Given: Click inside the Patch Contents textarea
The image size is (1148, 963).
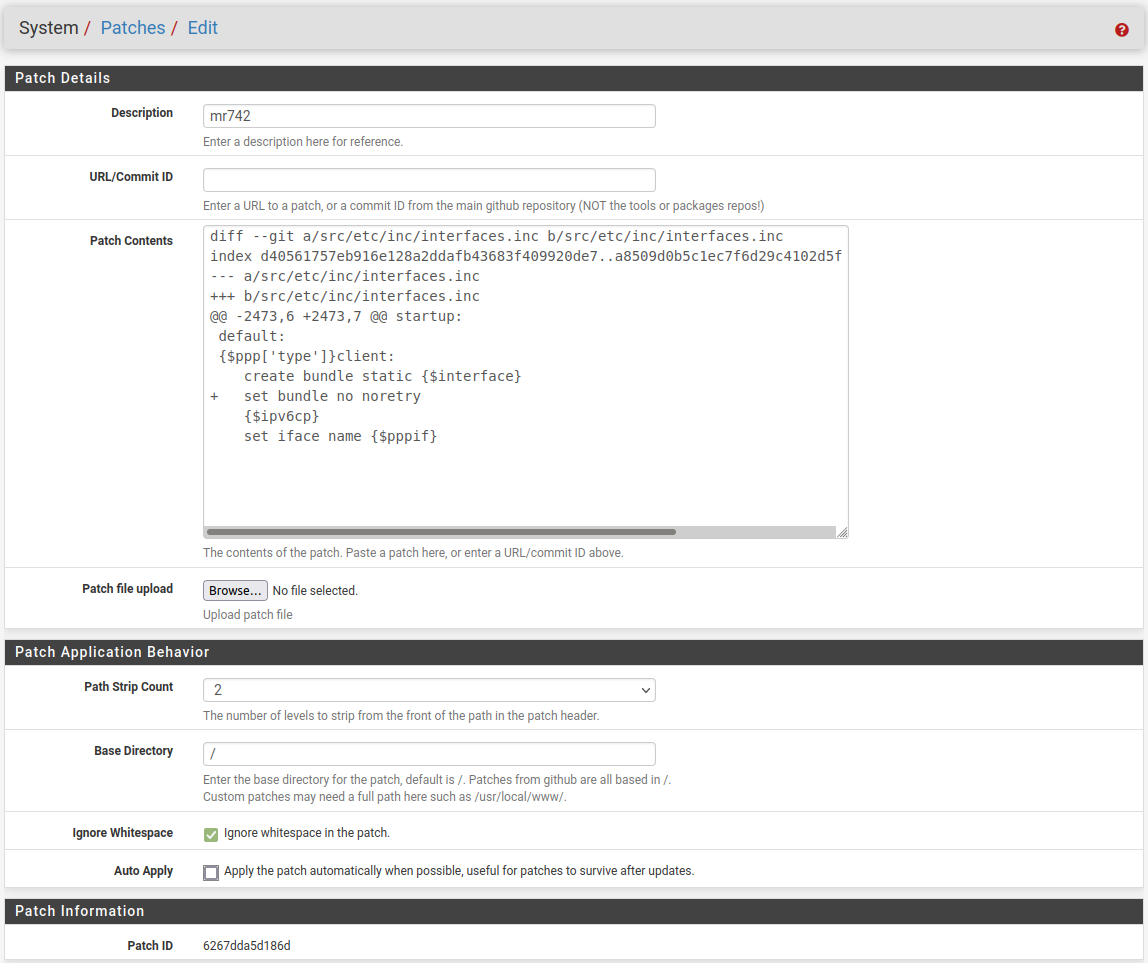Looking at the screenshot, I should [x=526, y=382].
